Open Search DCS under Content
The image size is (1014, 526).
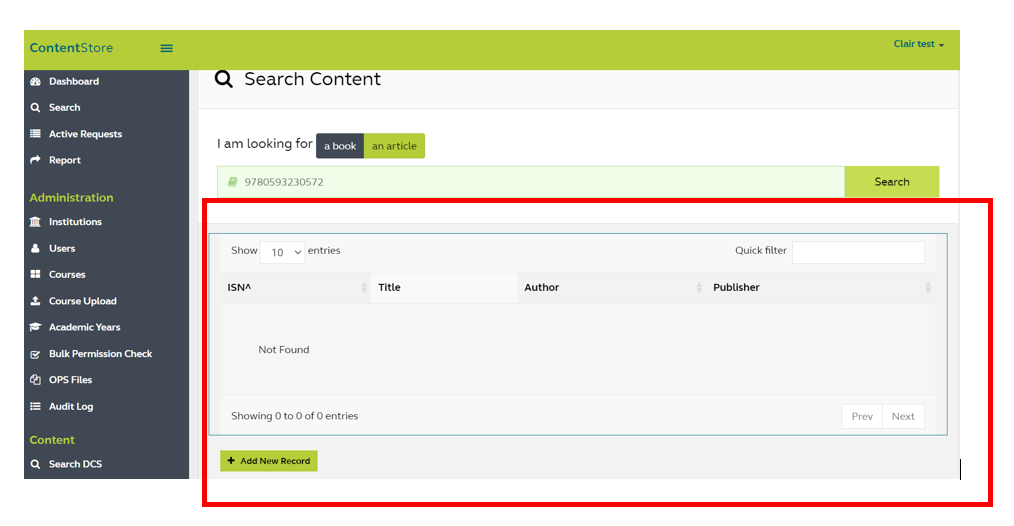point(75,464)
